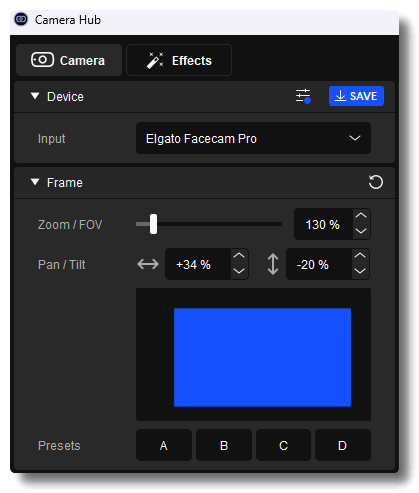Select preset A
The image size is (419, 493).
click(164, 445)
